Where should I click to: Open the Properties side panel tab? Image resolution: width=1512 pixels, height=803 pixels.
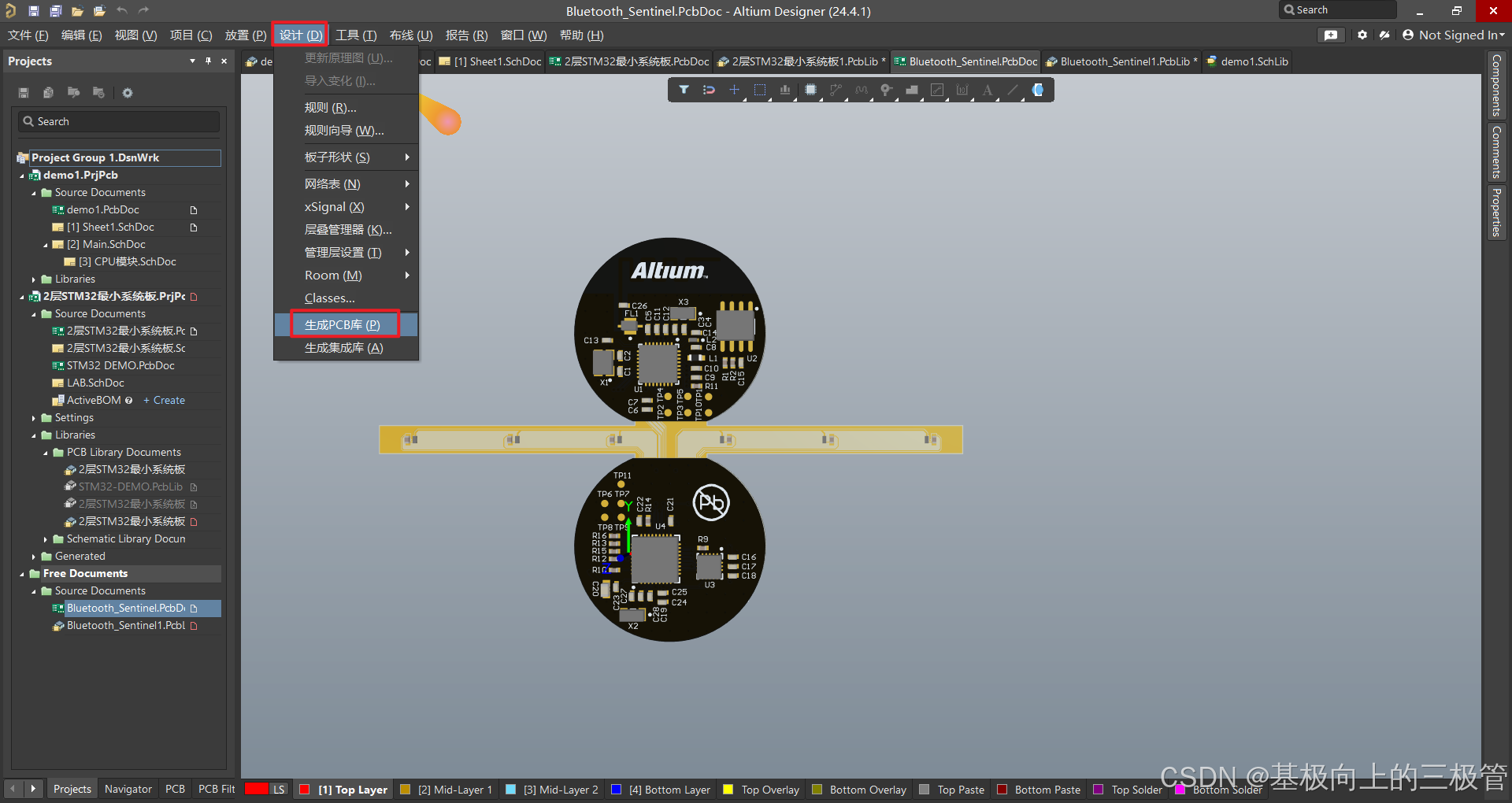(x=1496, y=212)
